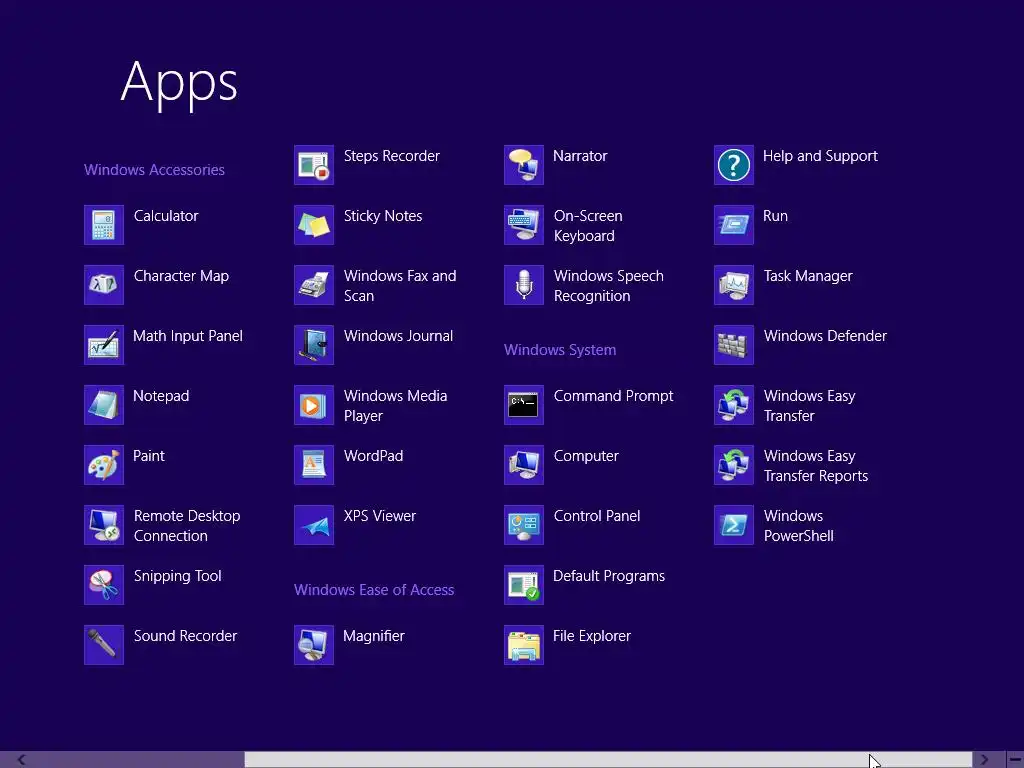This screenshot has width=1024, height=768.
Task: Click the 'Windows Defender' label text
Action: (825, 336)
